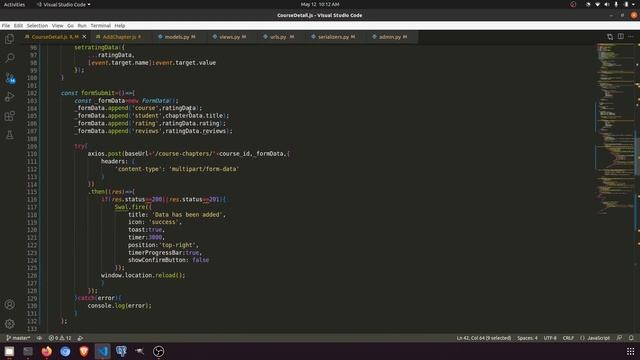This screenshot has width=640, height=360.
Task: Close the CourseDetail.js tab
Action: click(x=84, y=37)
